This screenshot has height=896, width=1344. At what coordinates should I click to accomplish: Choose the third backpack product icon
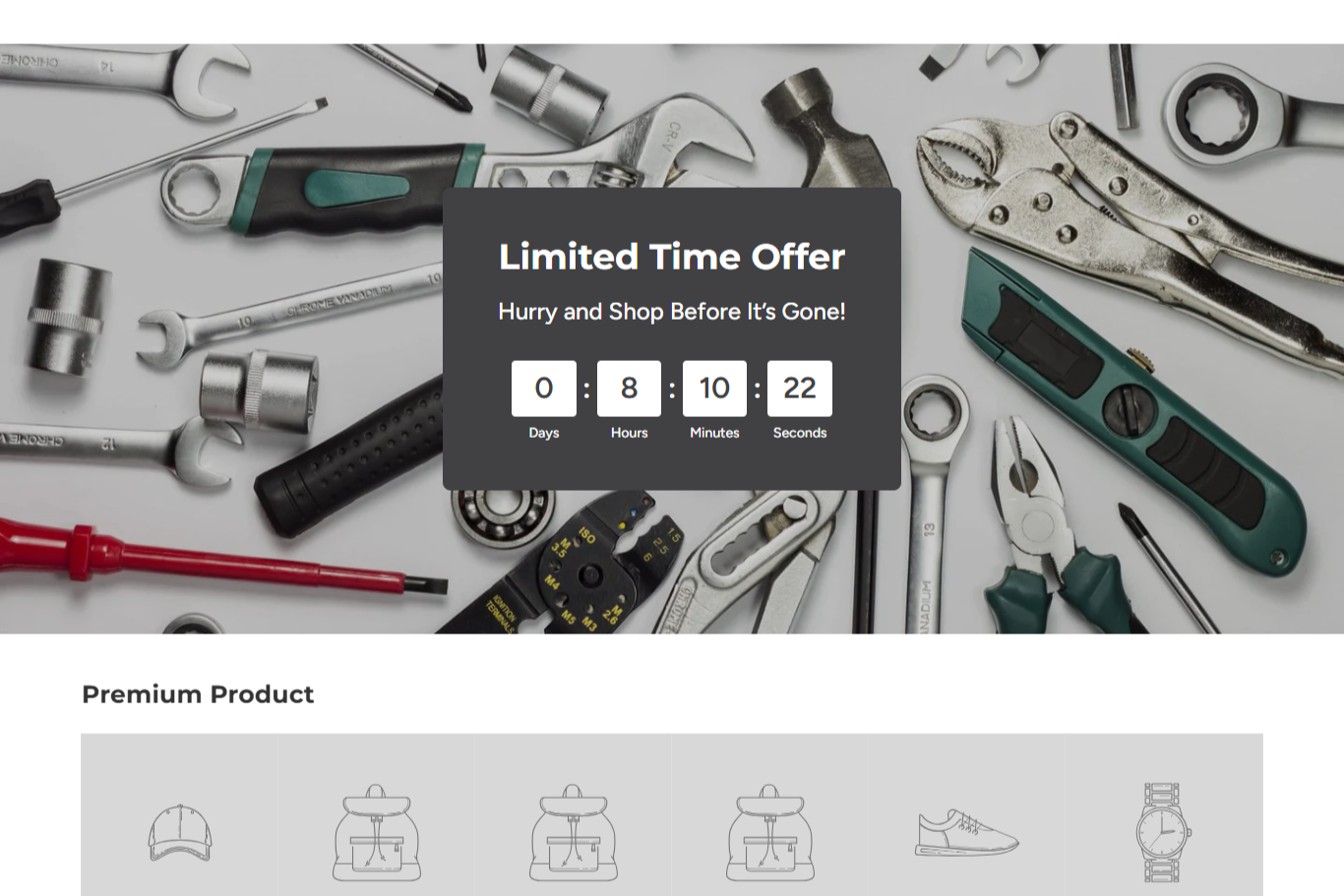(x=770, y=832)
